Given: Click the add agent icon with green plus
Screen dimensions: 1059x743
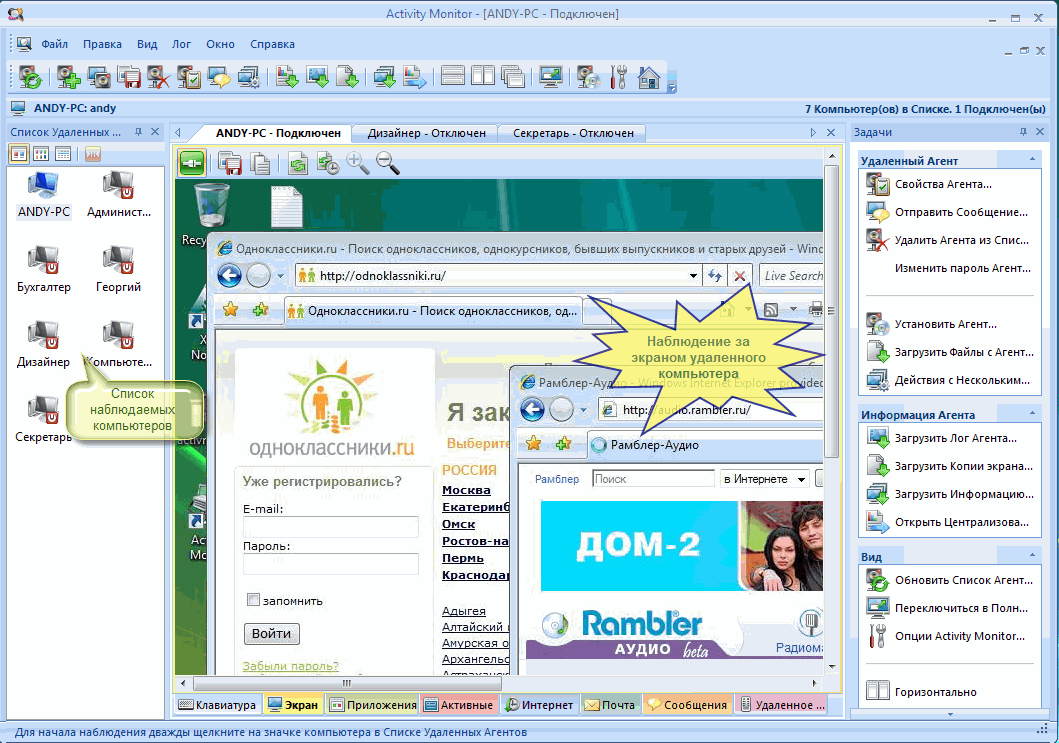Looking at the screenshot, I should pos(68,77).
